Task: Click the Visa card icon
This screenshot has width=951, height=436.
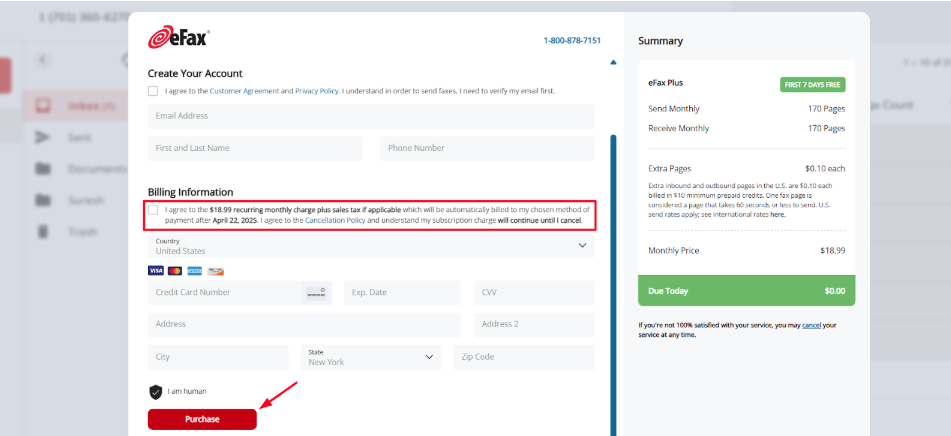Action: coord(156,270)
